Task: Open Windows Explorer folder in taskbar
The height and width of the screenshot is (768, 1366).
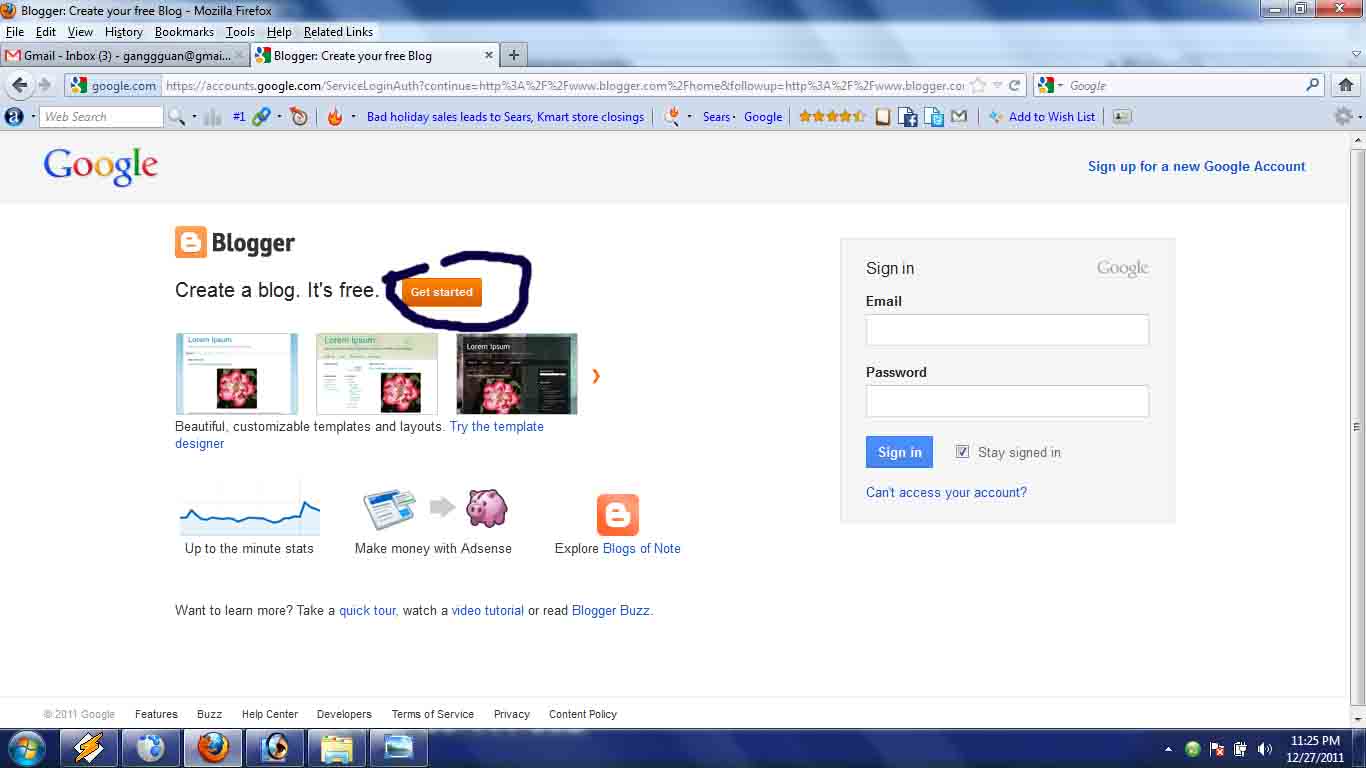Action: pyautogui.click(x=336, y=748)
